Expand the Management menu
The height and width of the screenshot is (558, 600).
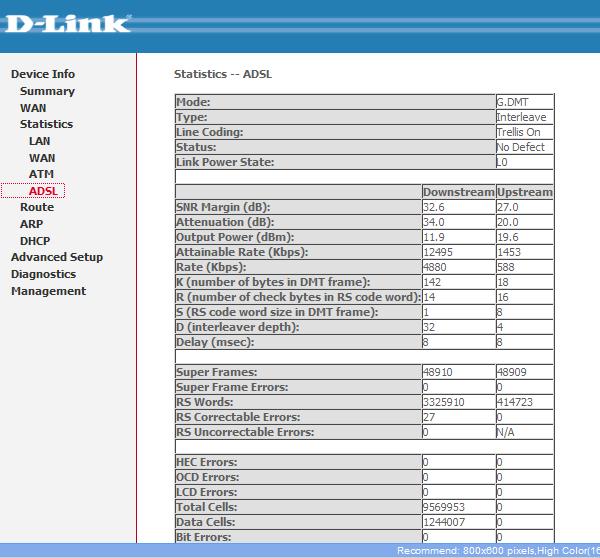[48, 291]
